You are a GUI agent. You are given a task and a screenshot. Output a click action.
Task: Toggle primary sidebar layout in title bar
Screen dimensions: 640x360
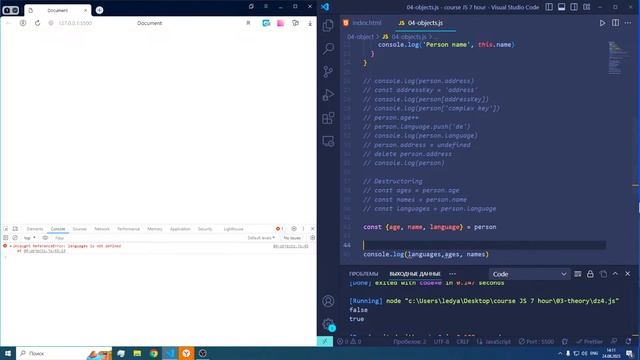(549, 7)
